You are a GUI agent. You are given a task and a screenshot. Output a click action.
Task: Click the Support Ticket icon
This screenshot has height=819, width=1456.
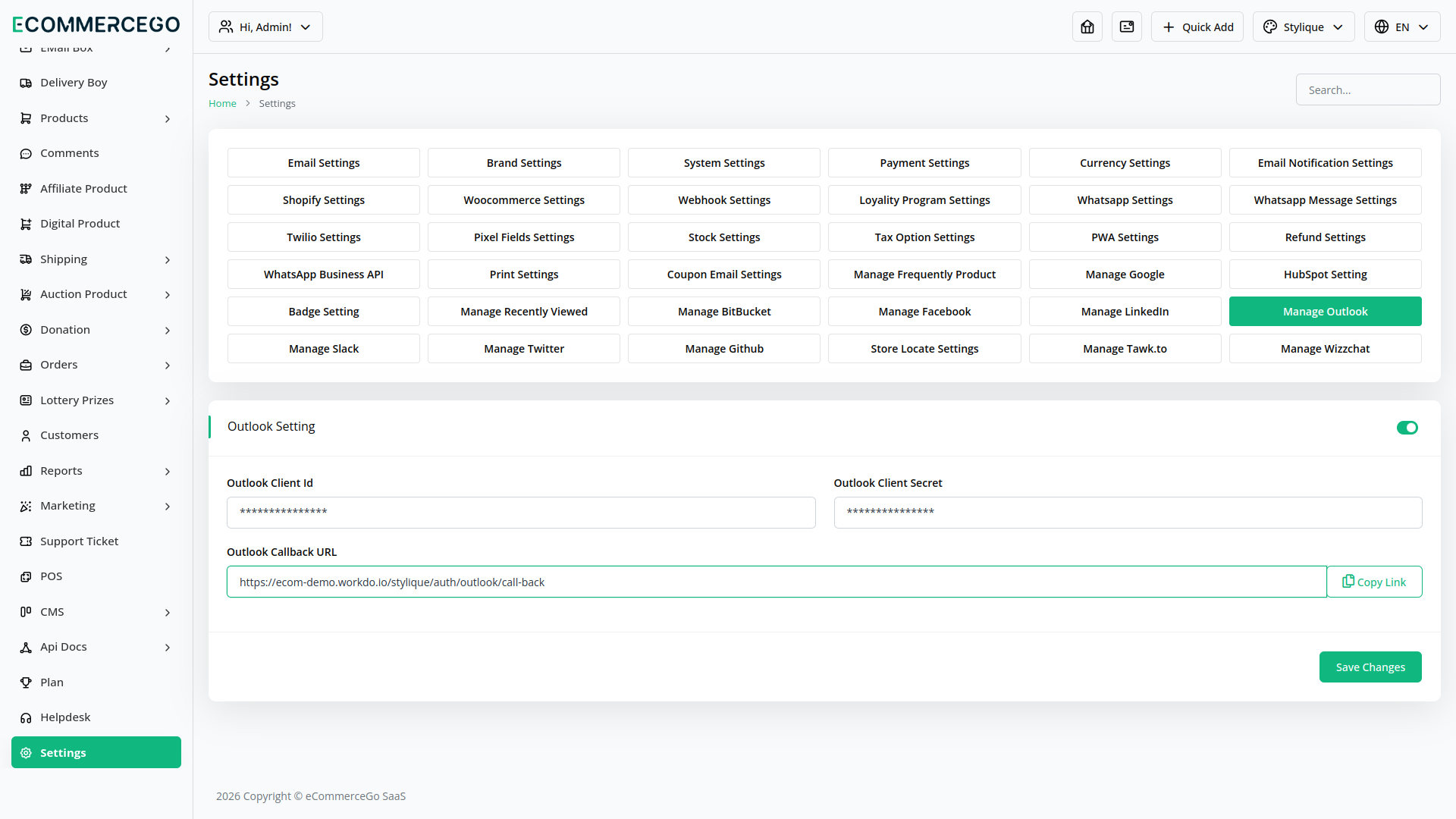[x=26, y=541]
